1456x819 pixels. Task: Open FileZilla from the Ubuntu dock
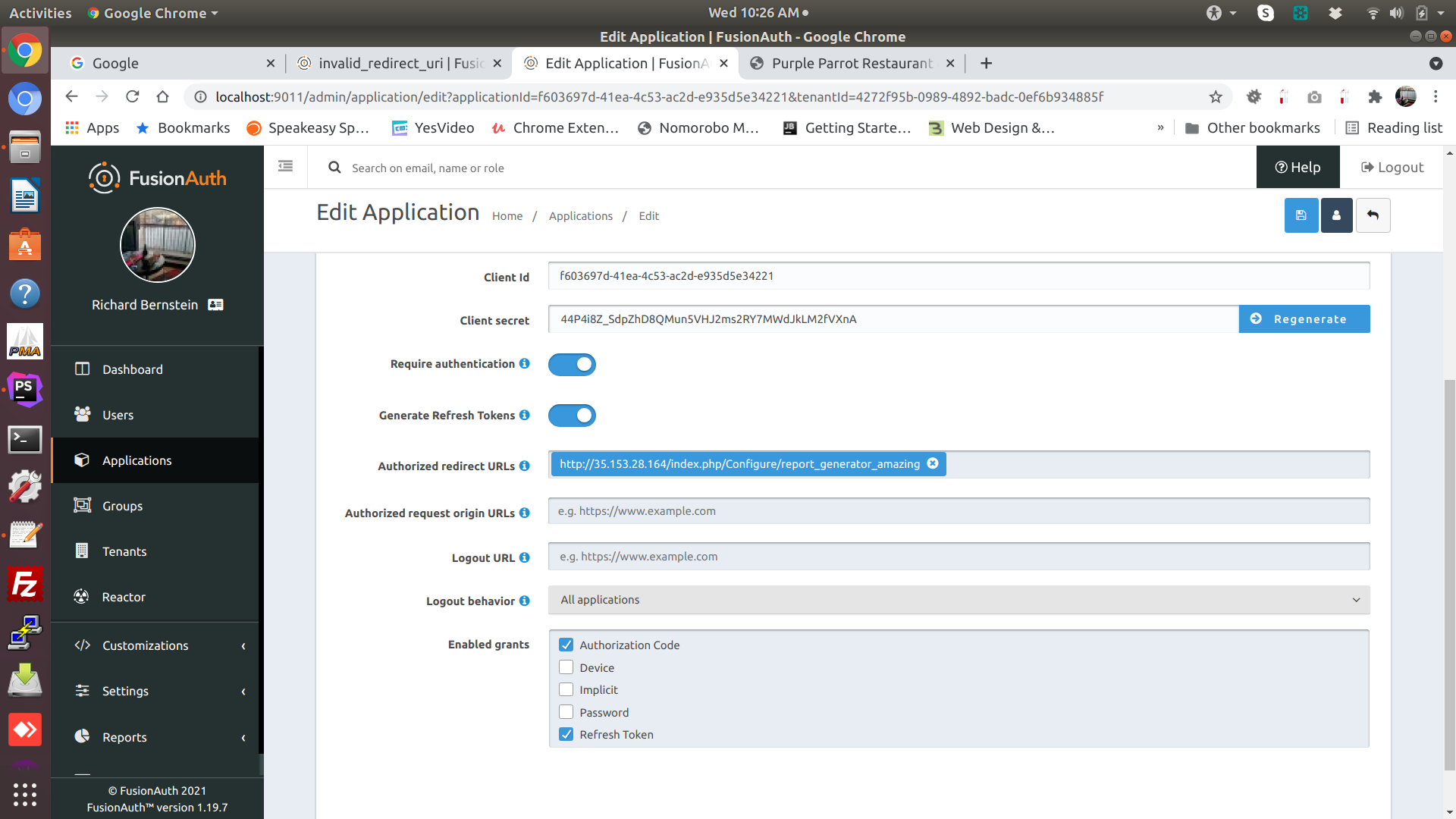coord(24,584)
